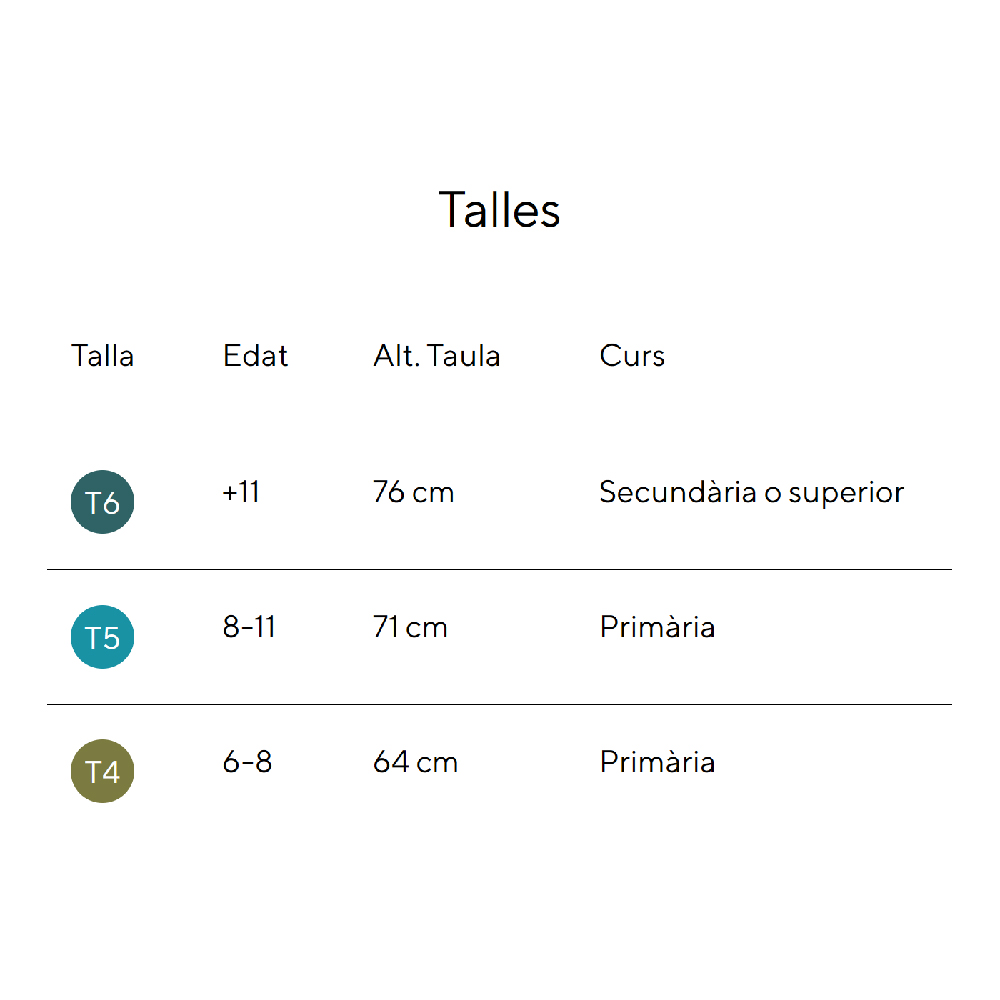Select the 64 cm table height

pos(415,762)
